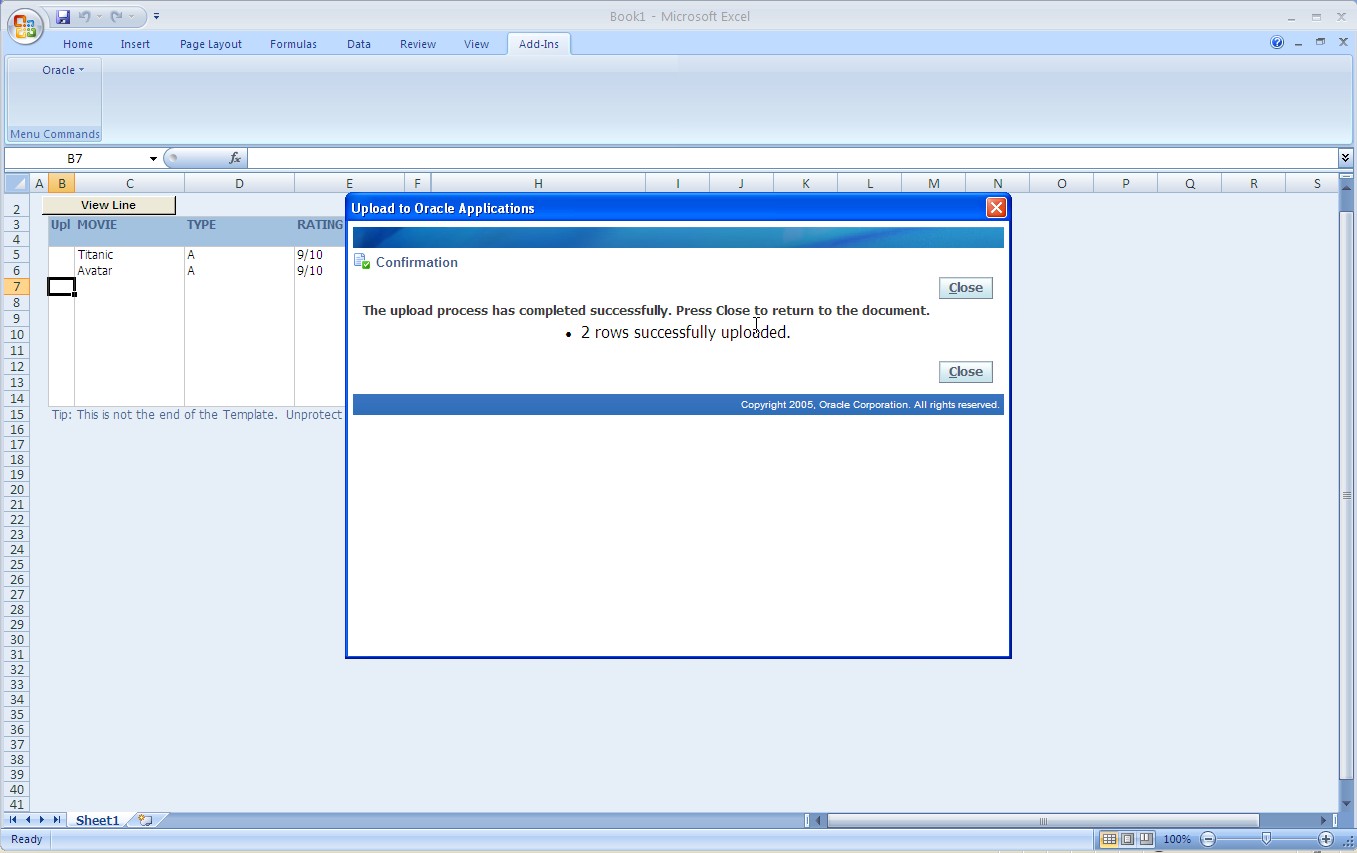
Task: Select the Titanic cell
Action: coord(130,255)
